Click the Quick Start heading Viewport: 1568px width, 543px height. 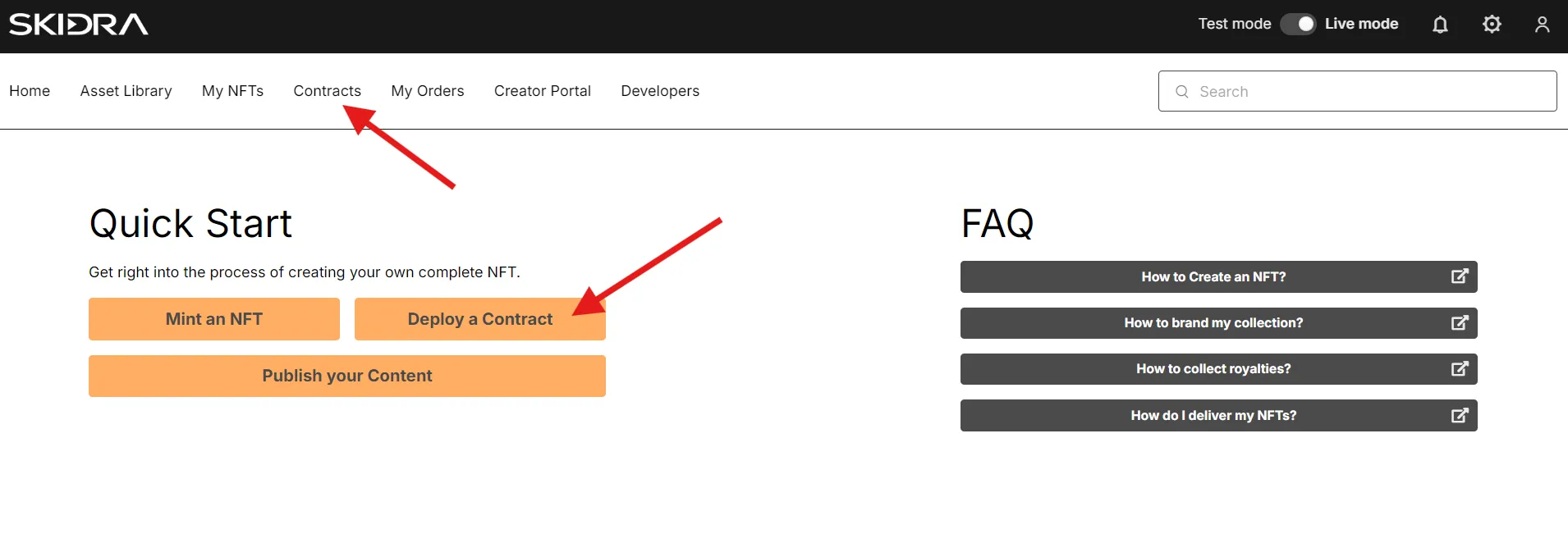tap(190, 223)
